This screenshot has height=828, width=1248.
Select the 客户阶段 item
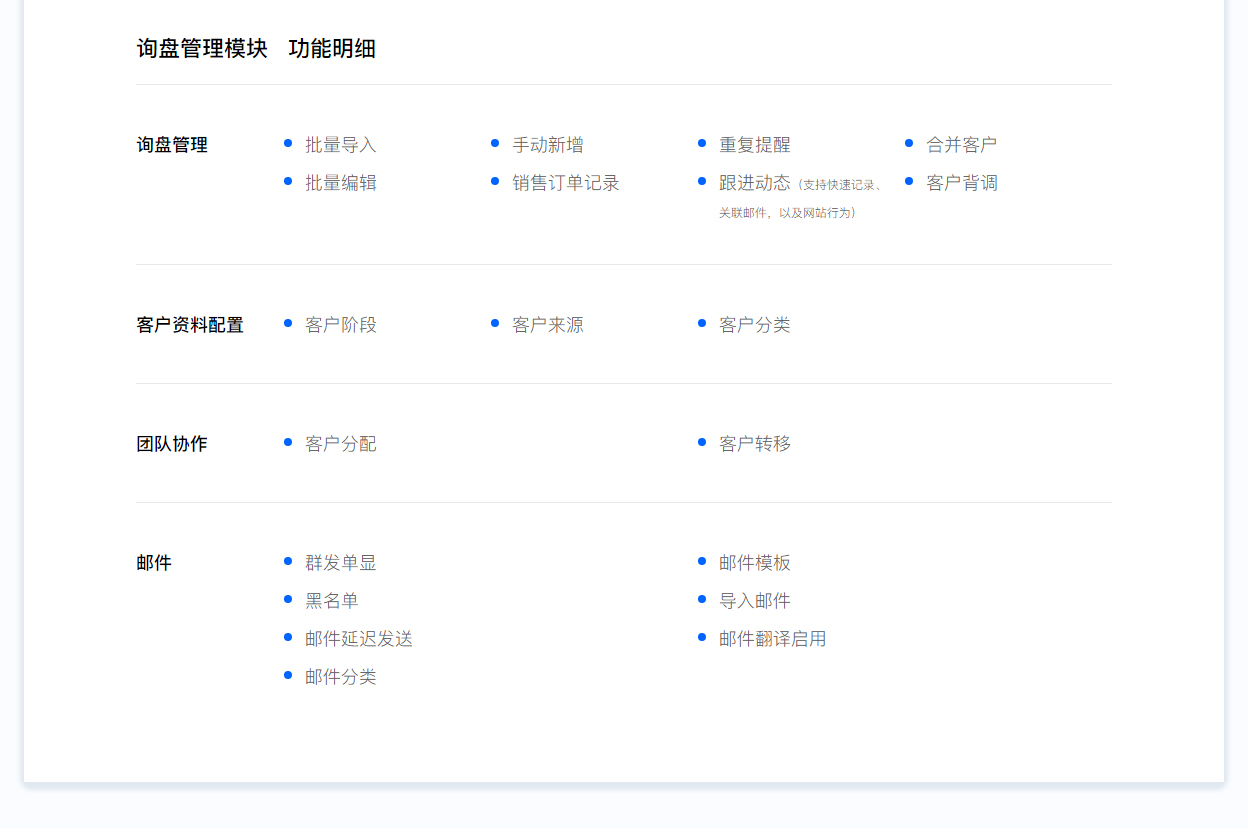341,325
